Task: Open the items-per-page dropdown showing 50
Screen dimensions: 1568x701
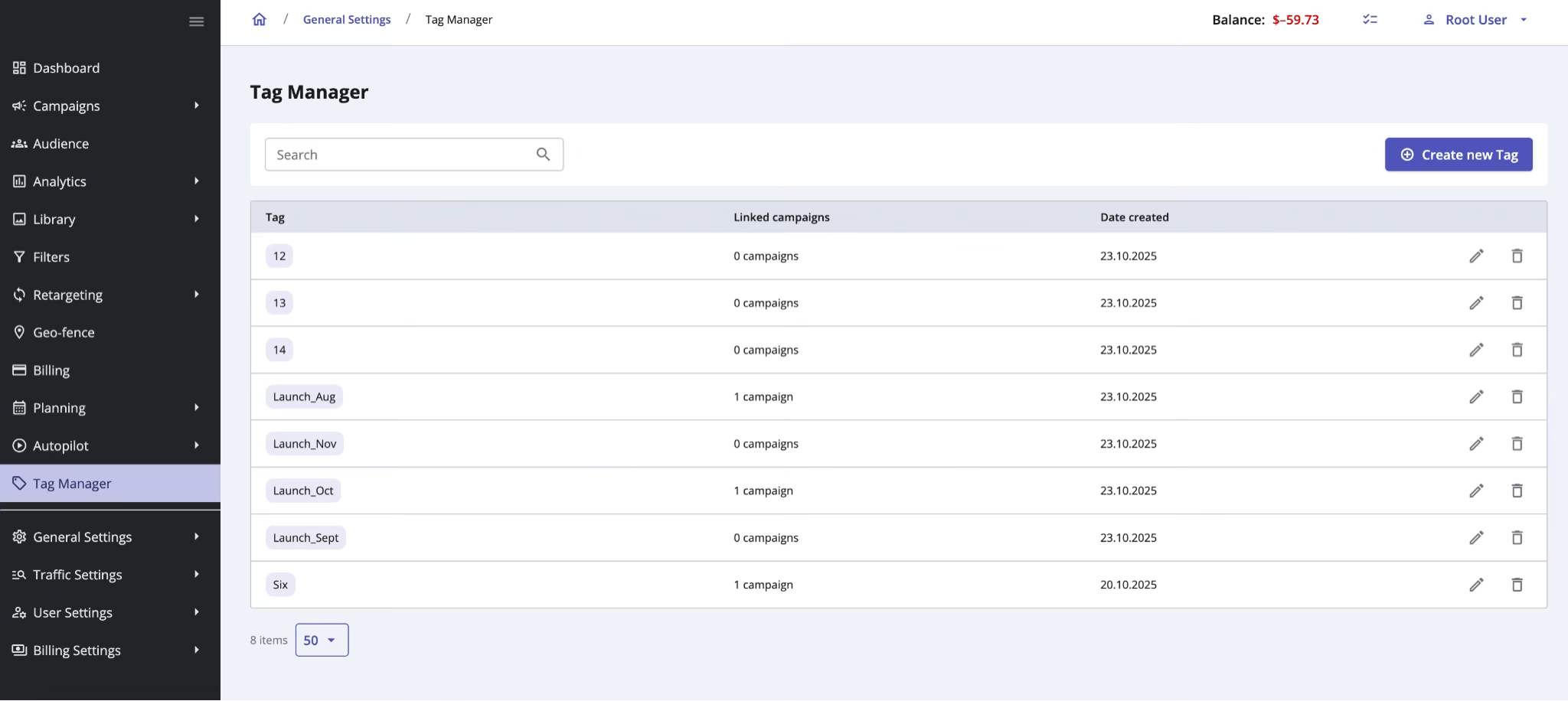Action: point(321,640)
